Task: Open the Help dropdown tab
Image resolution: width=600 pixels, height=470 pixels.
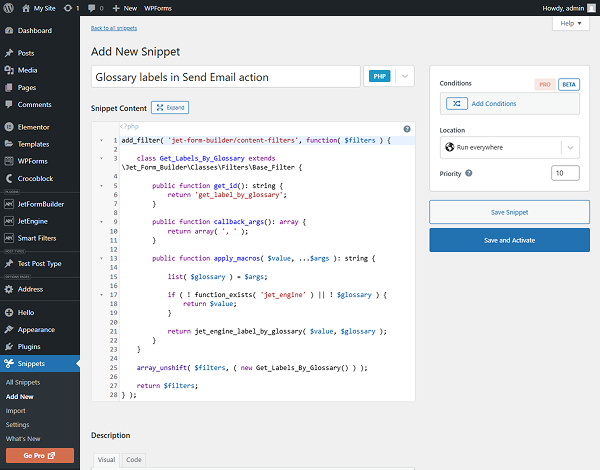Action: click(x=571, y=23)
